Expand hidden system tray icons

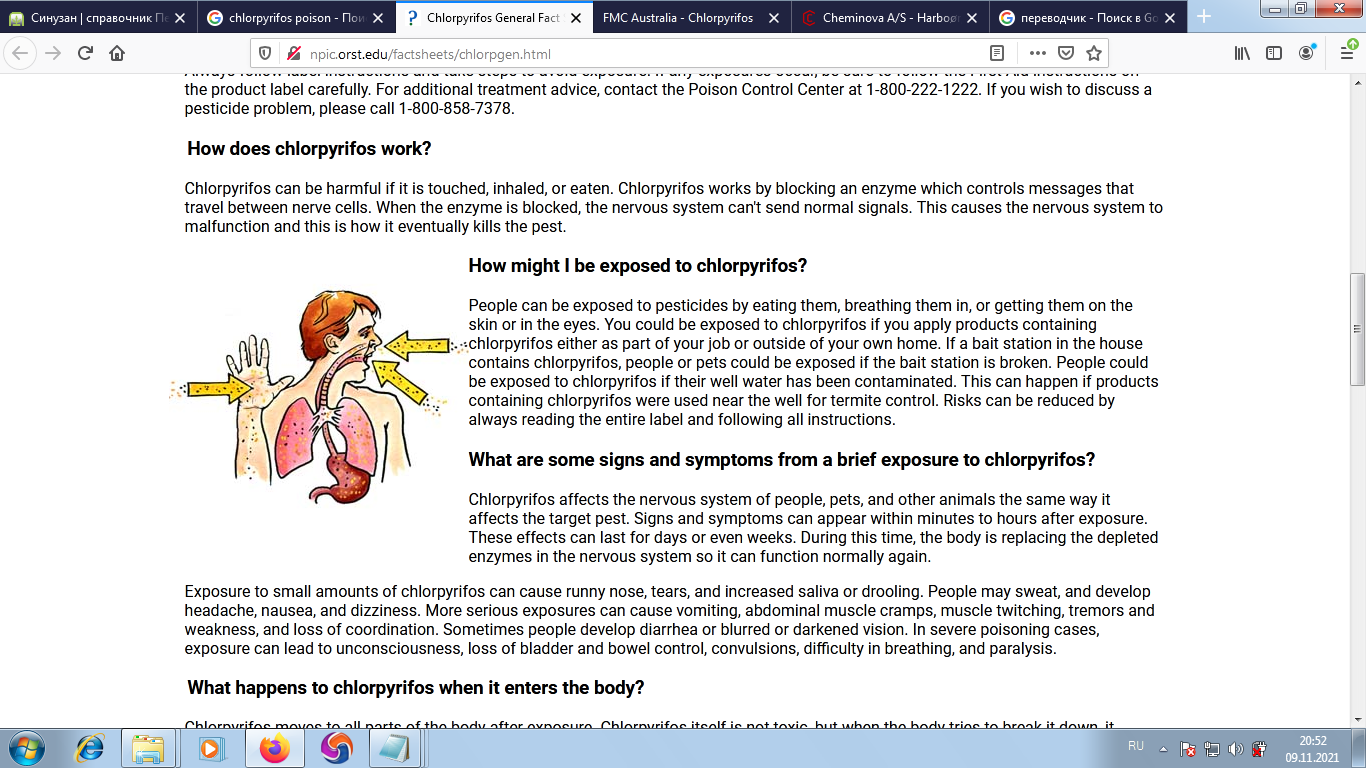(1163, 748)
